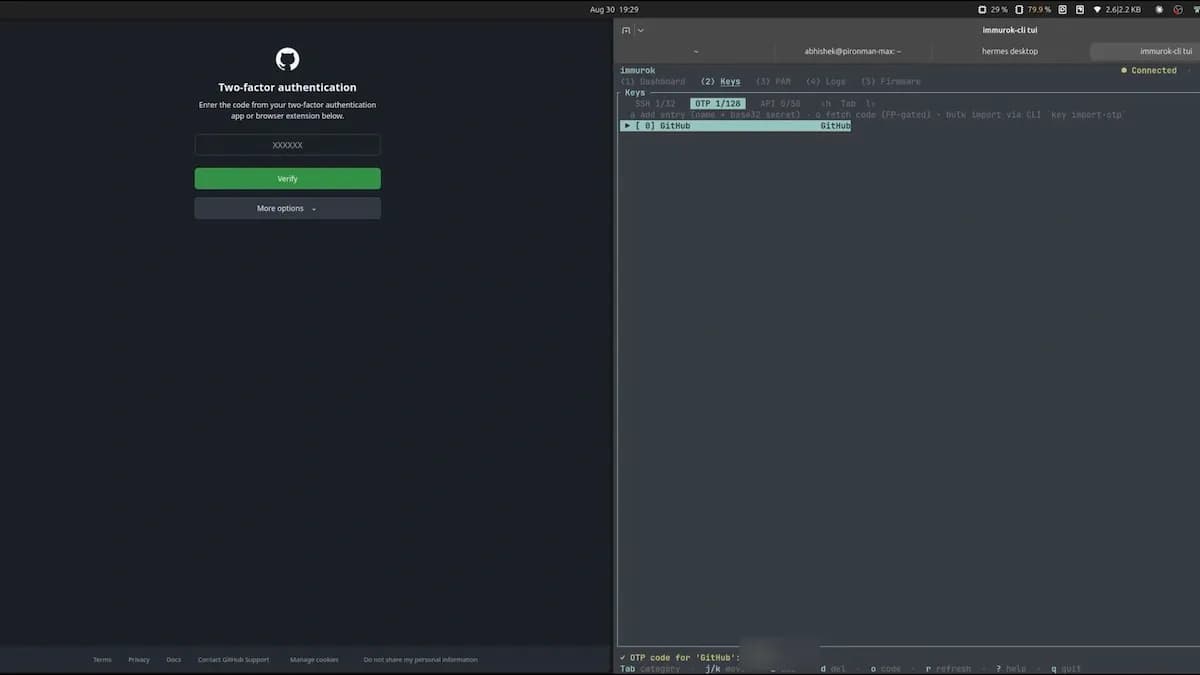Select the (2) Keys TUI tab
Viewport: 1200px width, 675px height.
[721, 81]
